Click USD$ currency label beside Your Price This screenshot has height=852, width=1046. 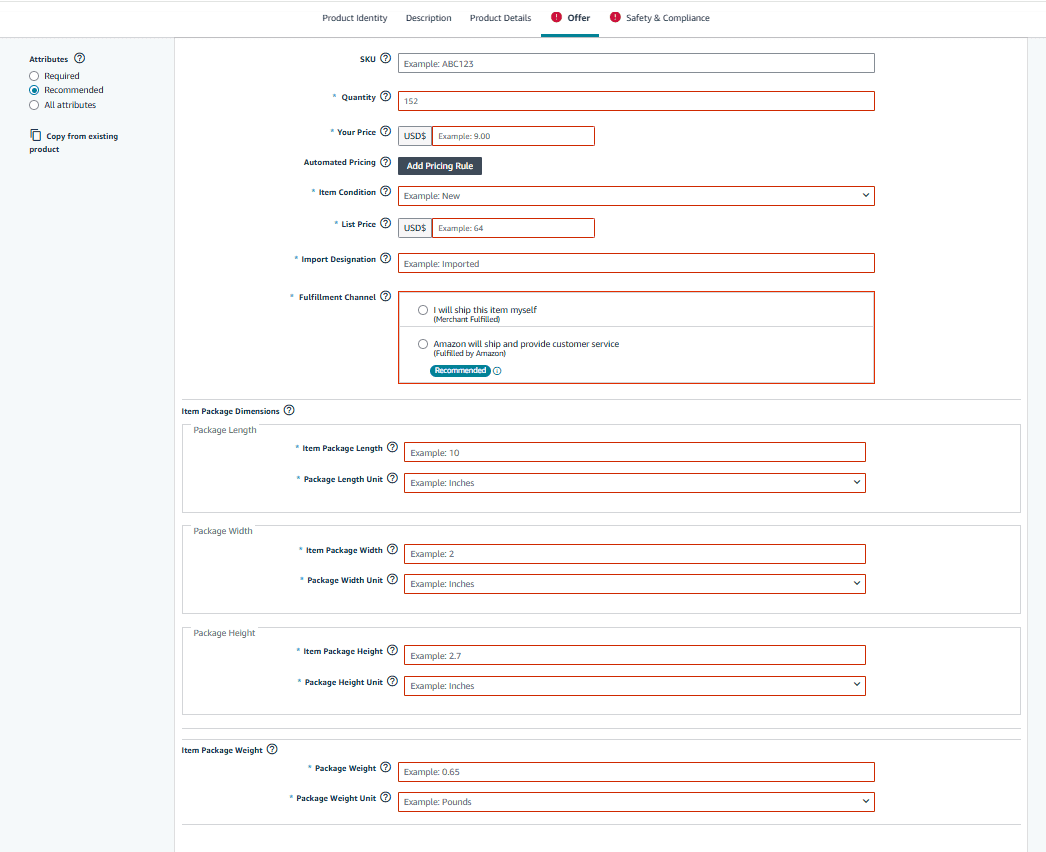(415, 135)
